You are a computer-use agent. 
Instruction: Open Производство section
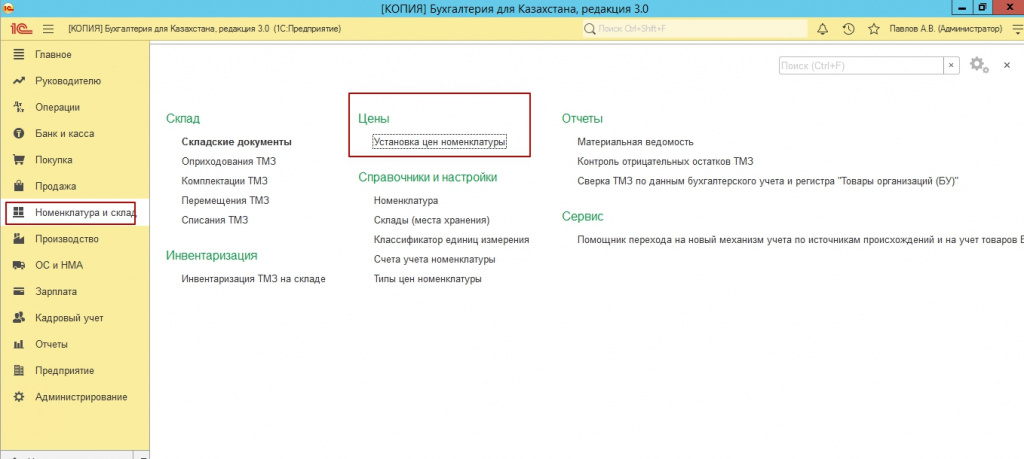(67, 239)
